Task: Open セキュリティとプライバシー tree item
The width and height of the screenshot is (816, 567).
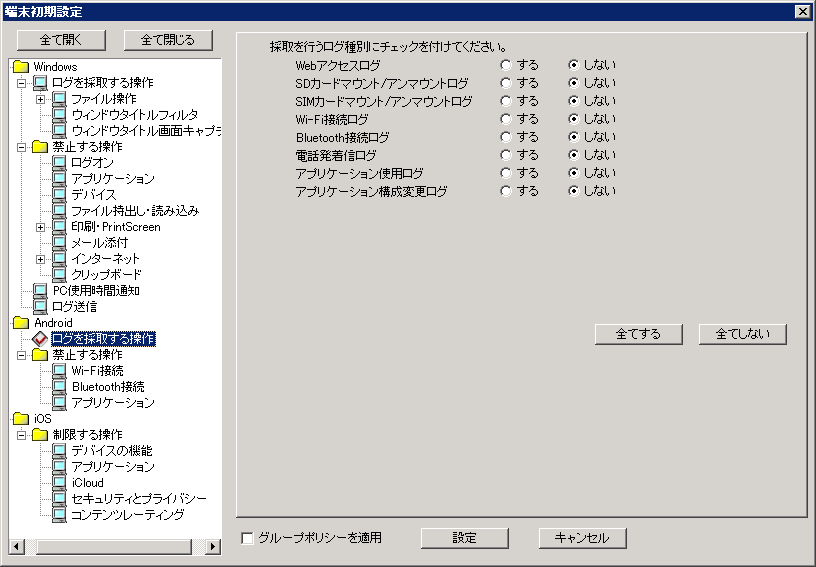Action: [138, 499]
